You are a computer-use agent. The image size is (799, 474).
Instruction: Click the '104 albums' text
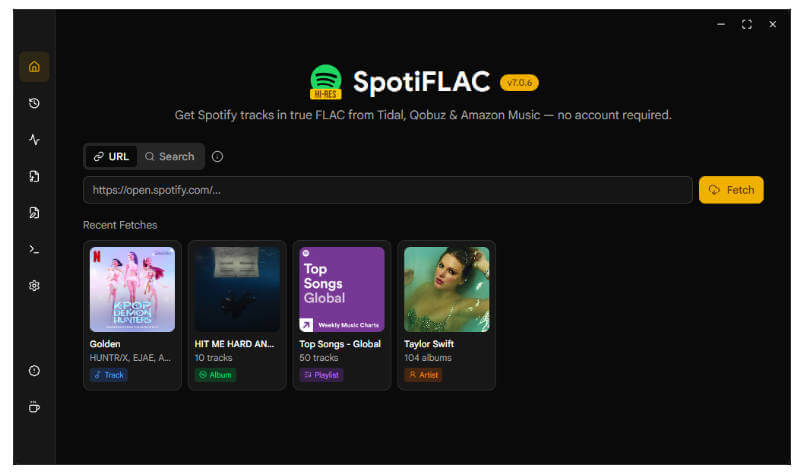coord(428,358)
